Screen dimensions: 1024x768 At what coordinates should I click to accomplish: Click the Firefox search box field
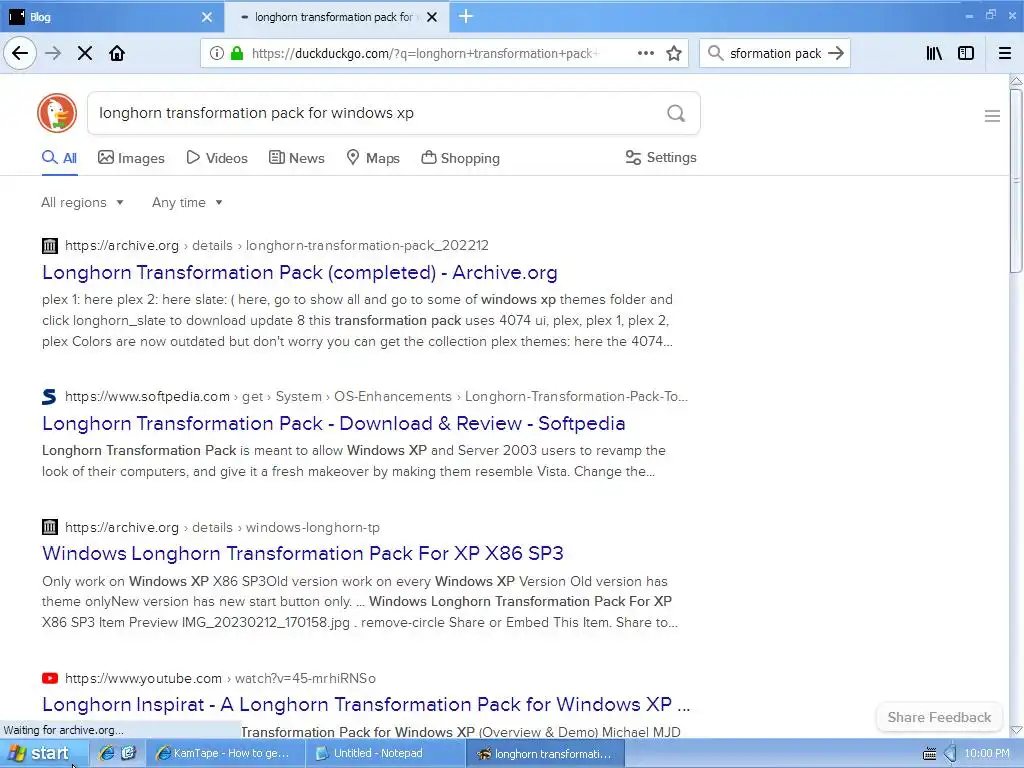coord(774,53)
